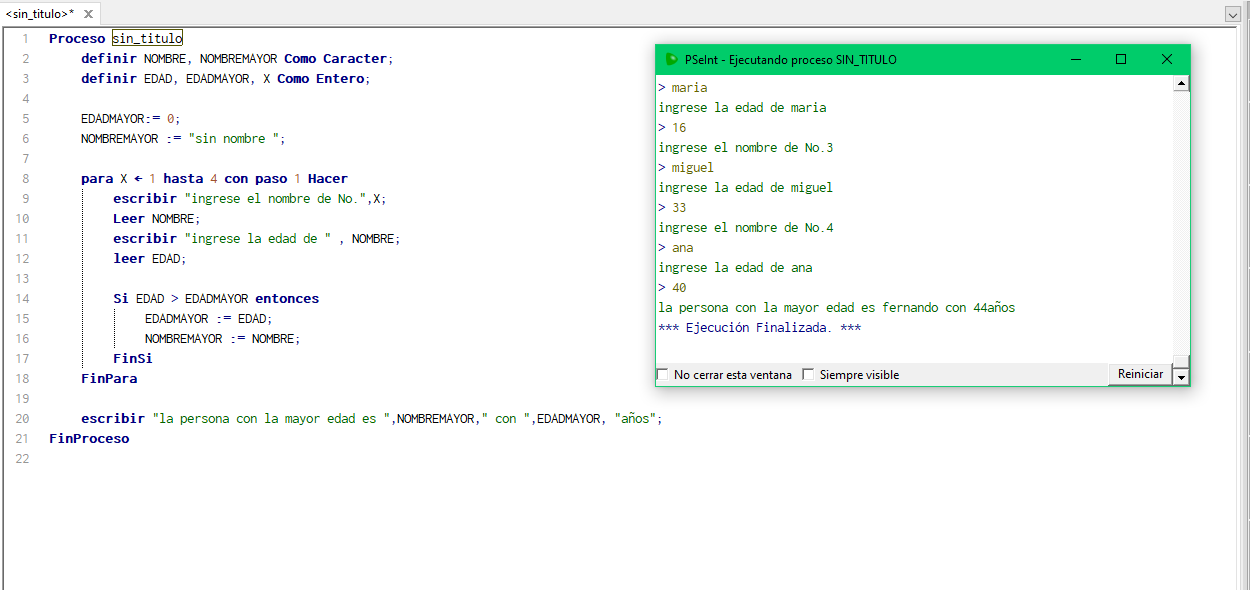
Task: Click line number 8 in the gutter
Action: coord(26,178)
